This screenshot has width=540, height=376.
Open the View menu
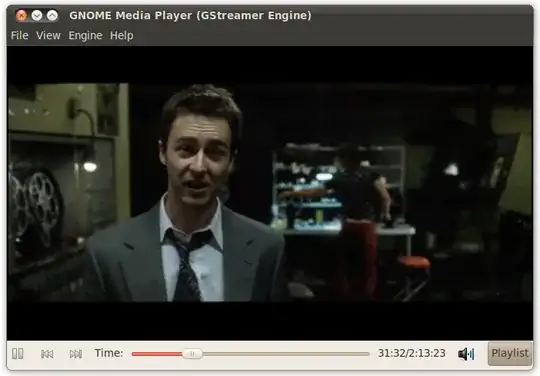pyautogui.click(x=49, y=35)
